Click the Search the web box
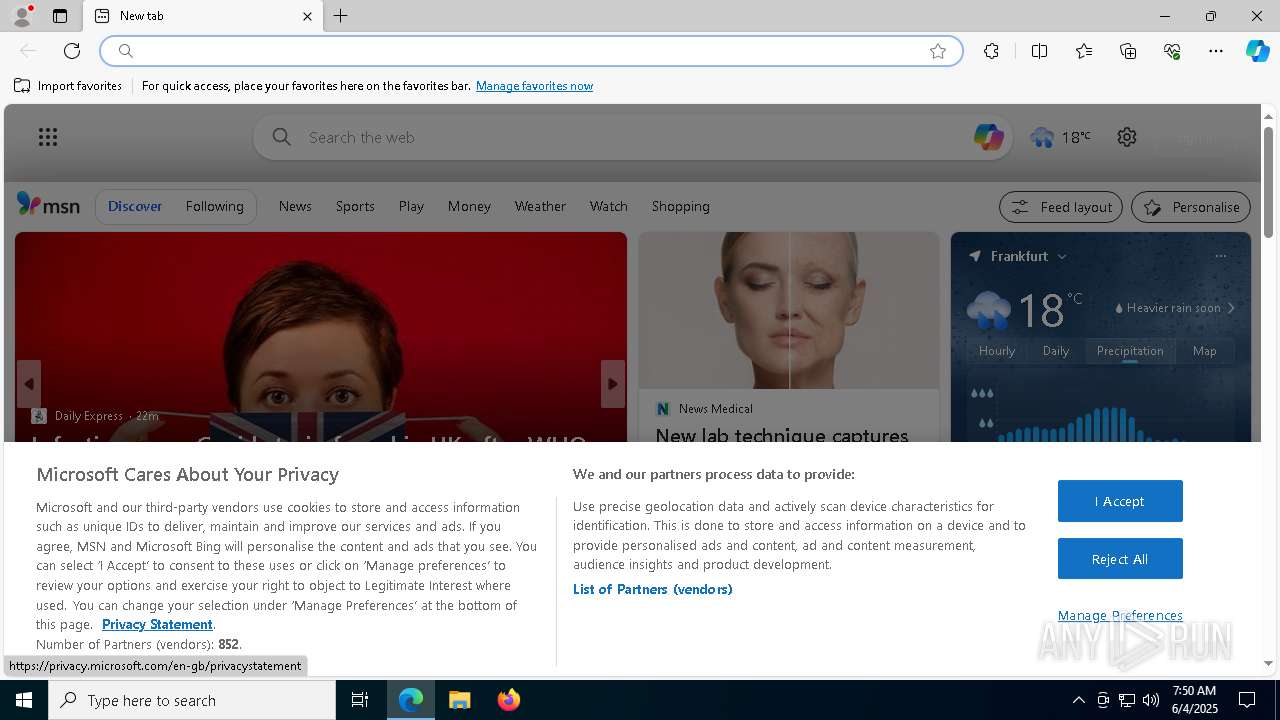This screenshot has height=720, width=1280. click(630, 137)
